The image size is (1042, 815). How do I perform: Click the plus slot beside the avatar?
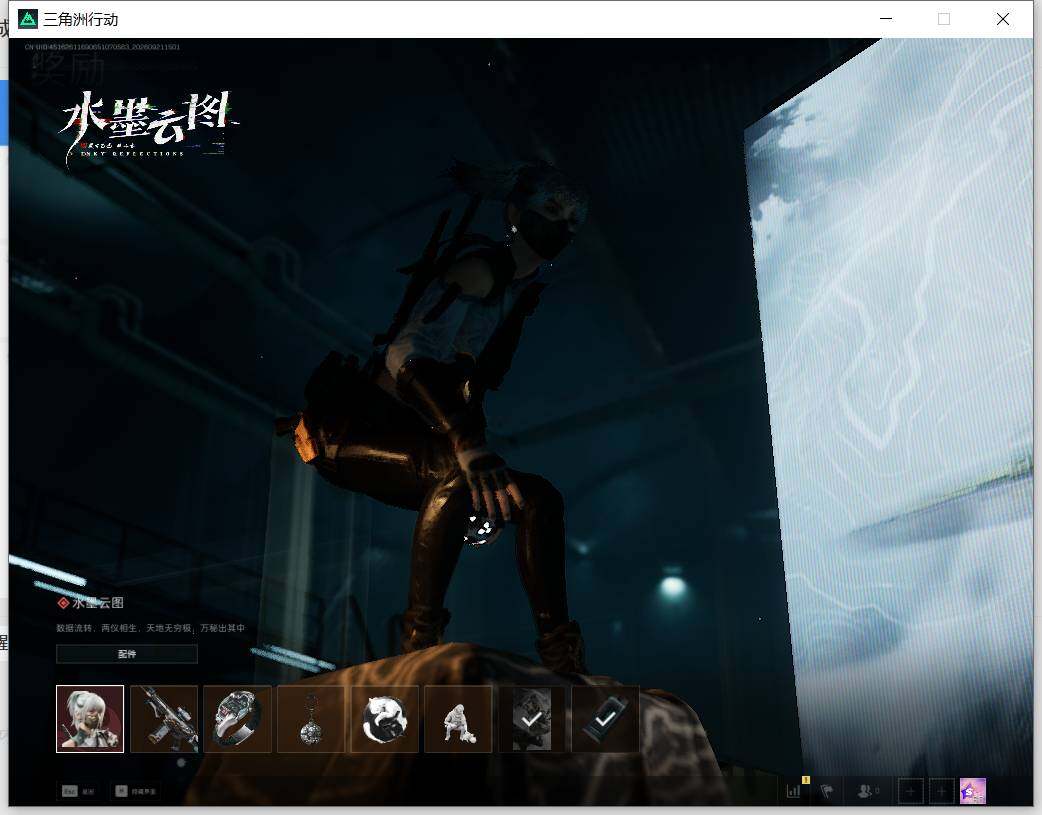(941, 791)
